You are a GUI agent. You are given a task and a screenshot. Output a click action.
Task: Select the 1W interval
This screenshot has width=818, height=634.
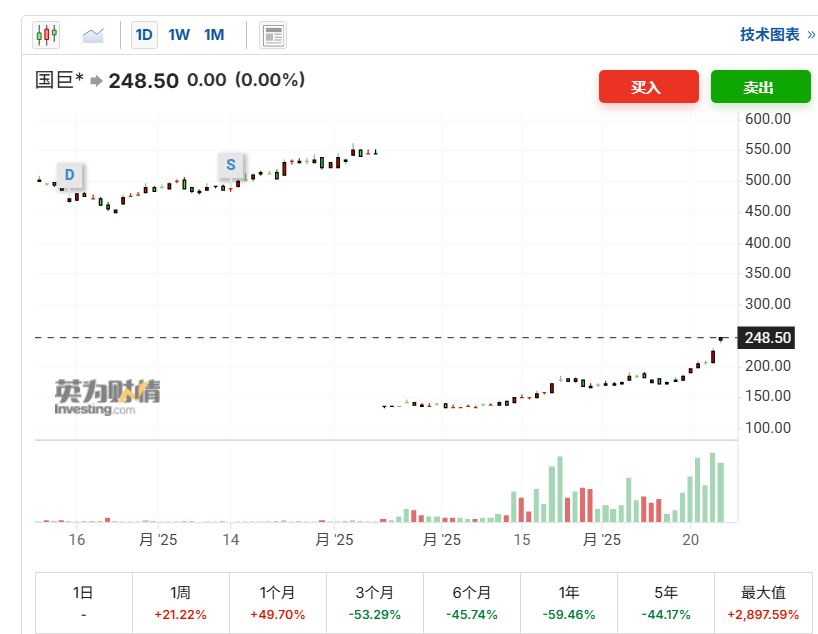179,36
